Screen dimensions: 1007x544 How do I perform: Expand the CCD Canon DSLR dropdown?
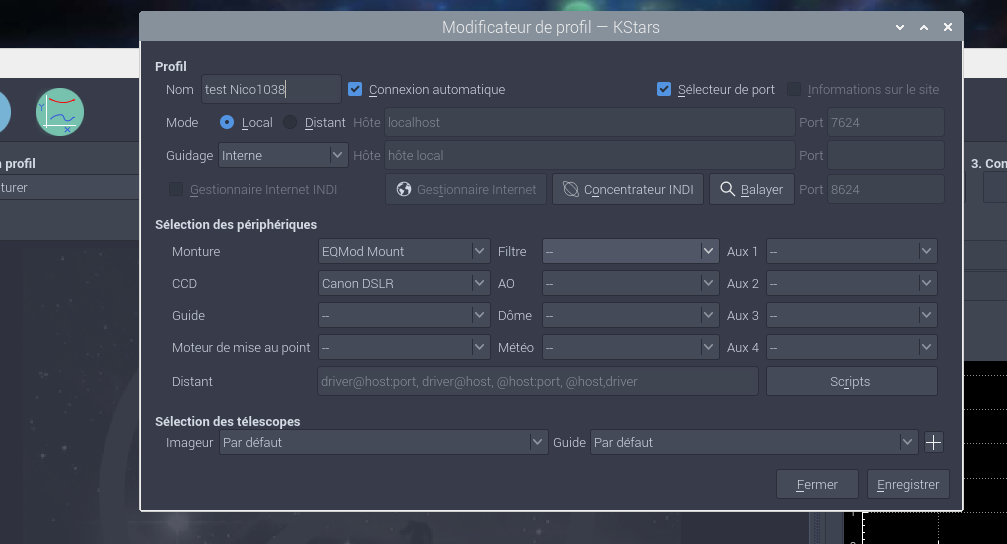click(x=403, y=283)
